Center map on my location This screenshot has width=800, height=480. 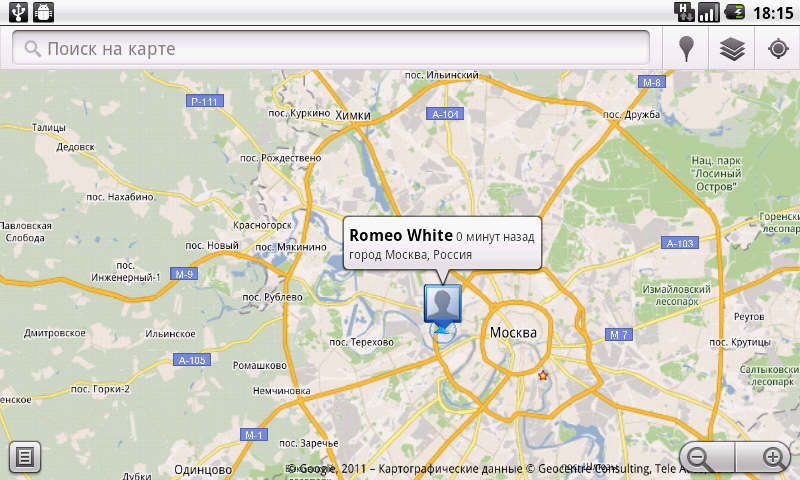pyautogui.click(x=778, y=49)
